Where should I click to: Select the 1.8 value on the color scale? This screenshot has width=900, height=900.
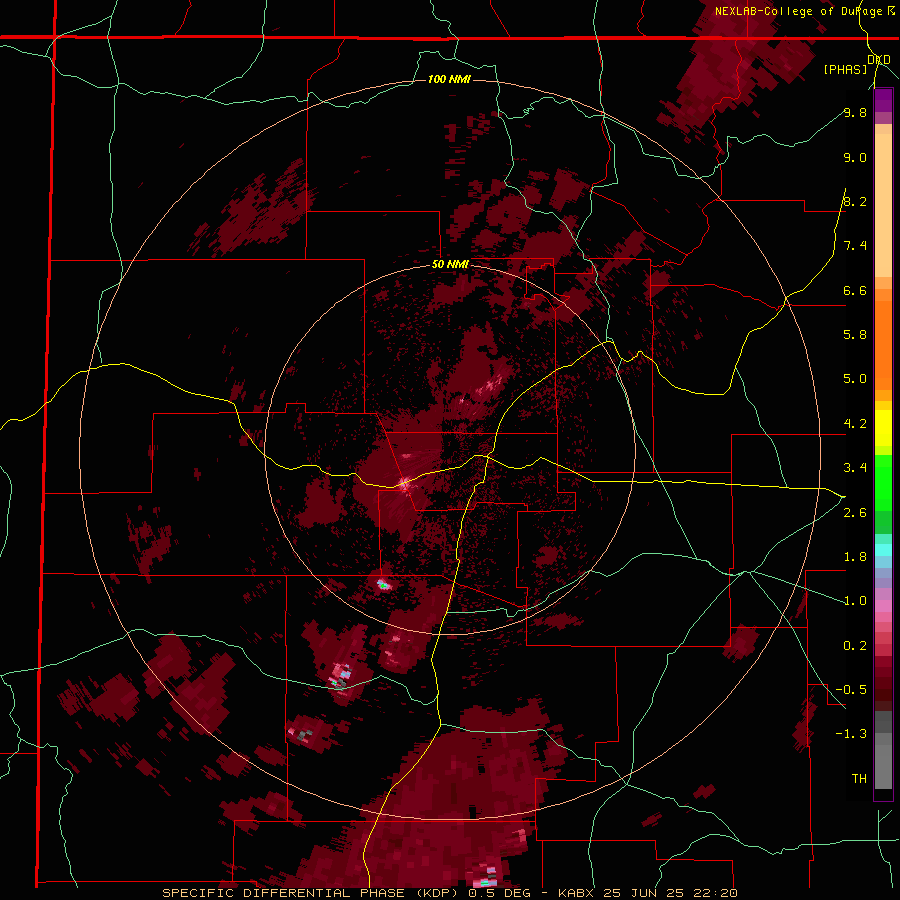(x=855, y=557)
